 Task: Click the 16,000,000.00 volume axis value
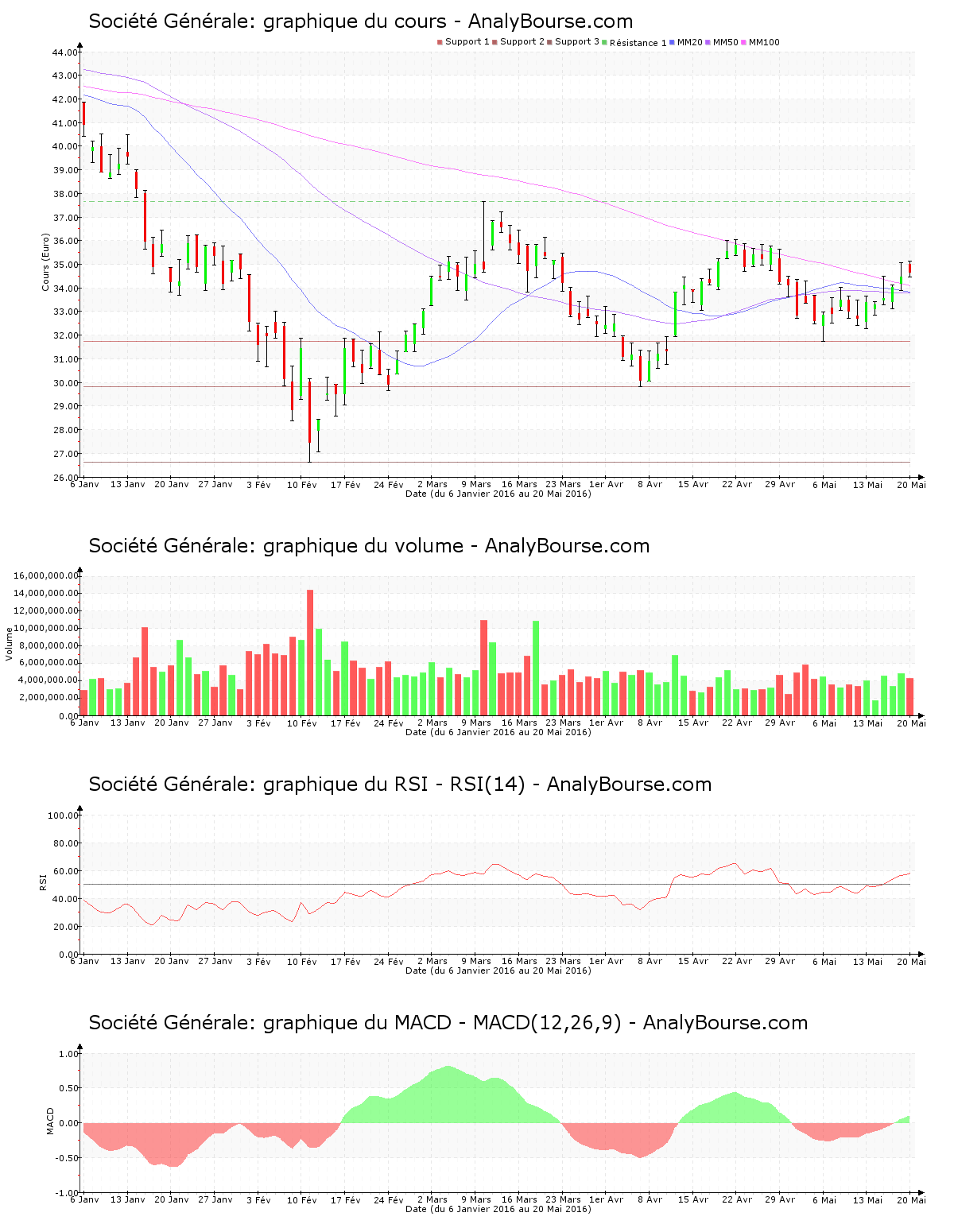[46, 575]
